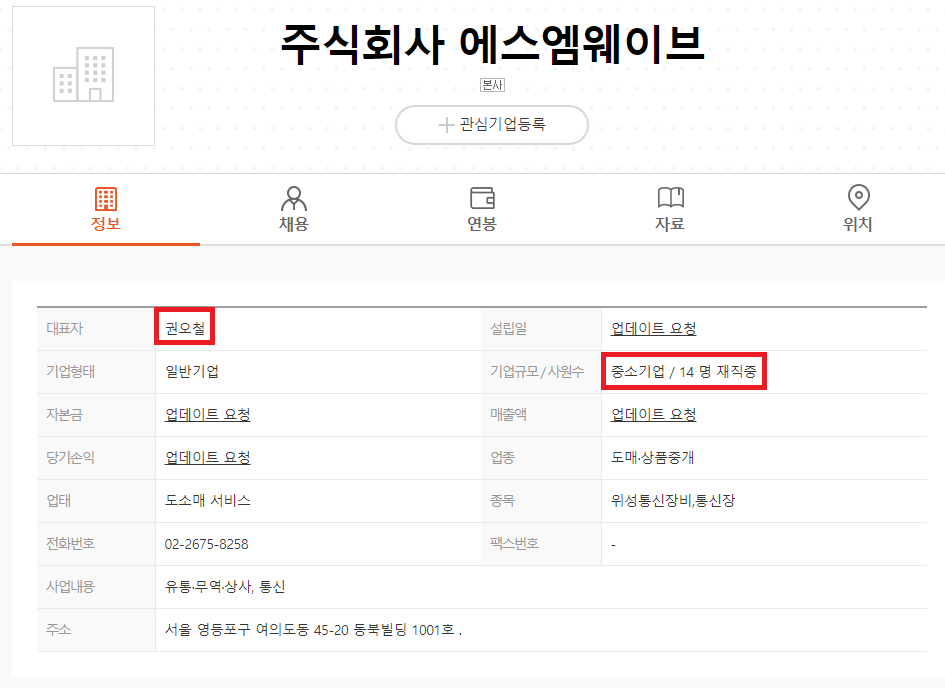This screenshot has width=945, height=689.
Task: Click the 기업규모/사원수 label
Action: click(x=537, y=371)
